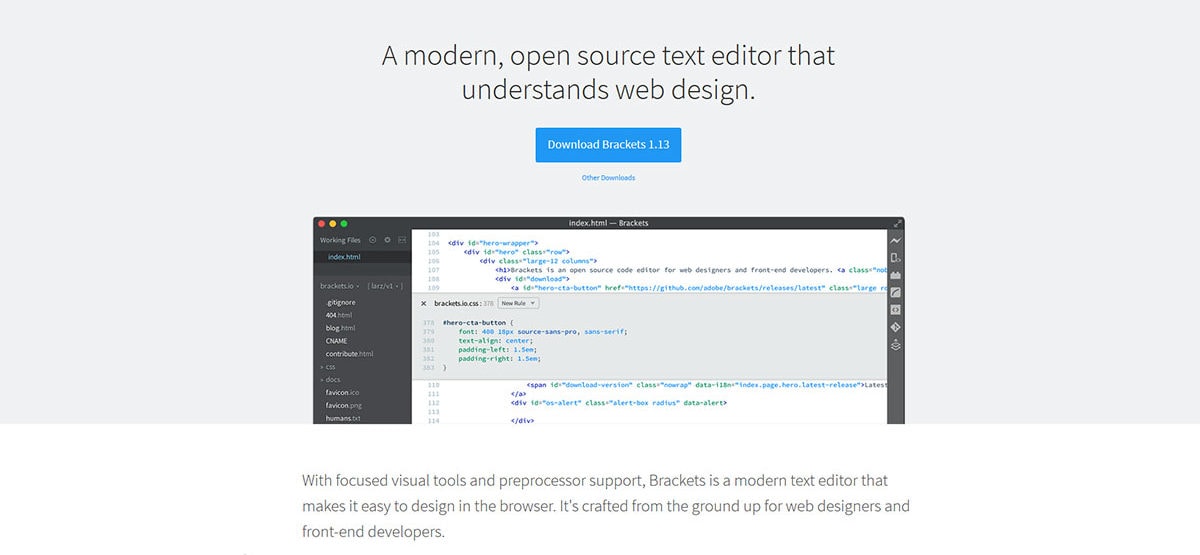
Task: Open the brackets.io project dropdown
Action: tap(340, 286)
